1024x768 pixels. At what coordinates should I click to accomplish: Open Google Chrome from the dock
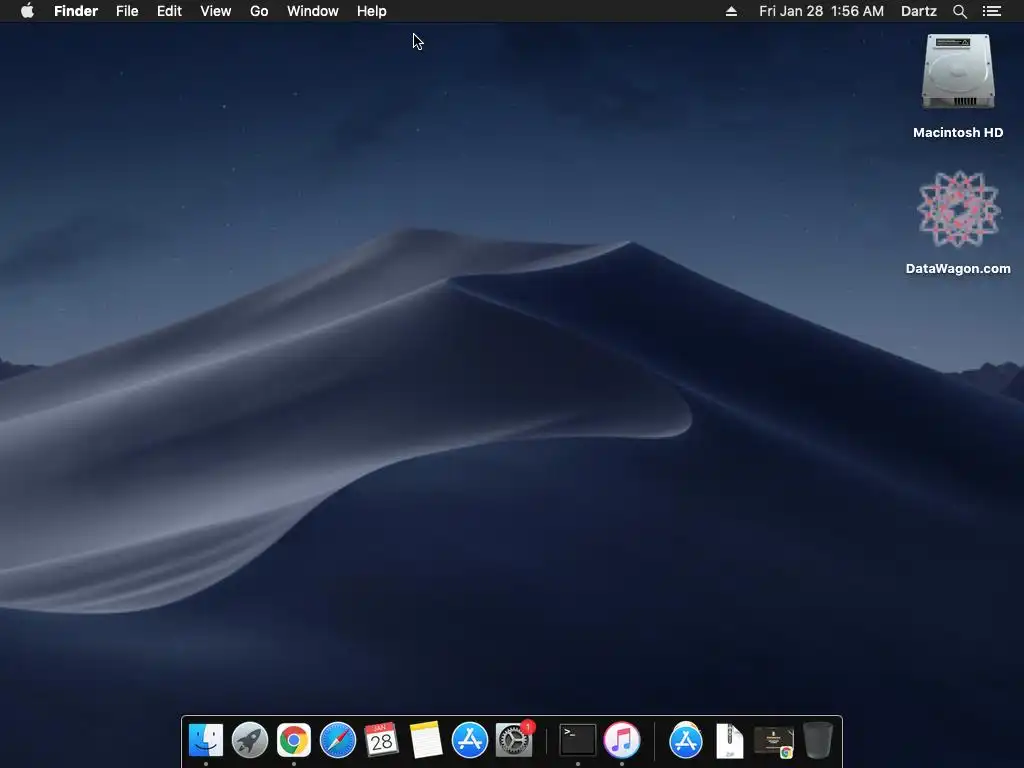point(294,741)
